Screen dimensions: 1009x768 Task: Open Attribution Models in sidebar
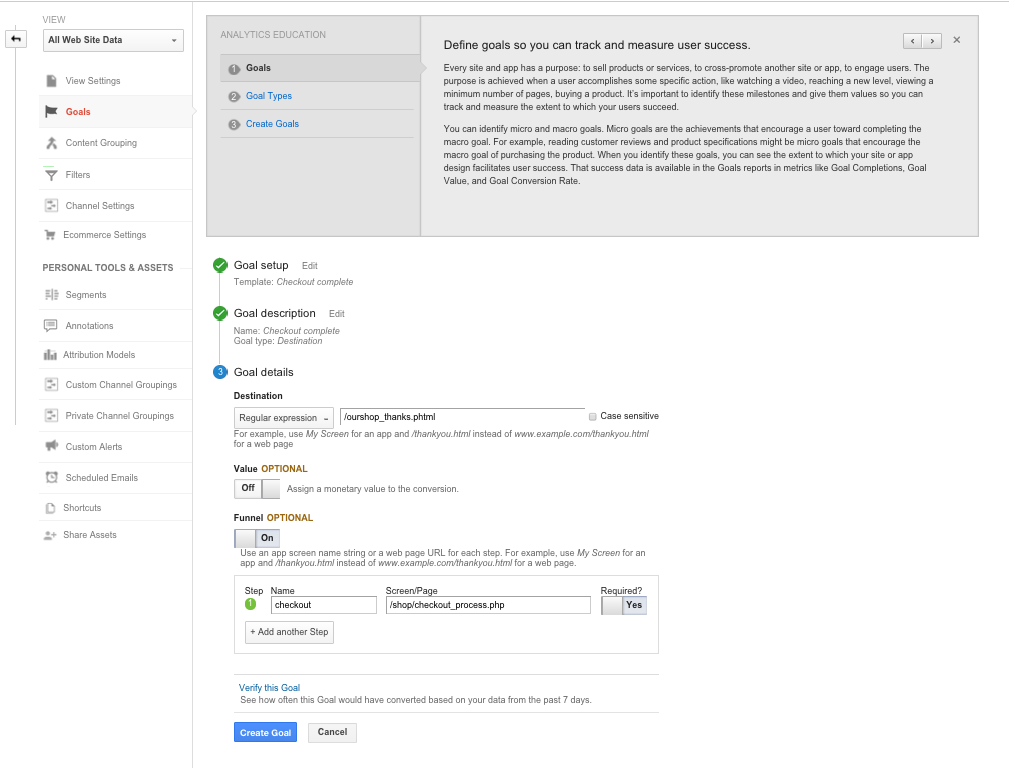point(99,355)
